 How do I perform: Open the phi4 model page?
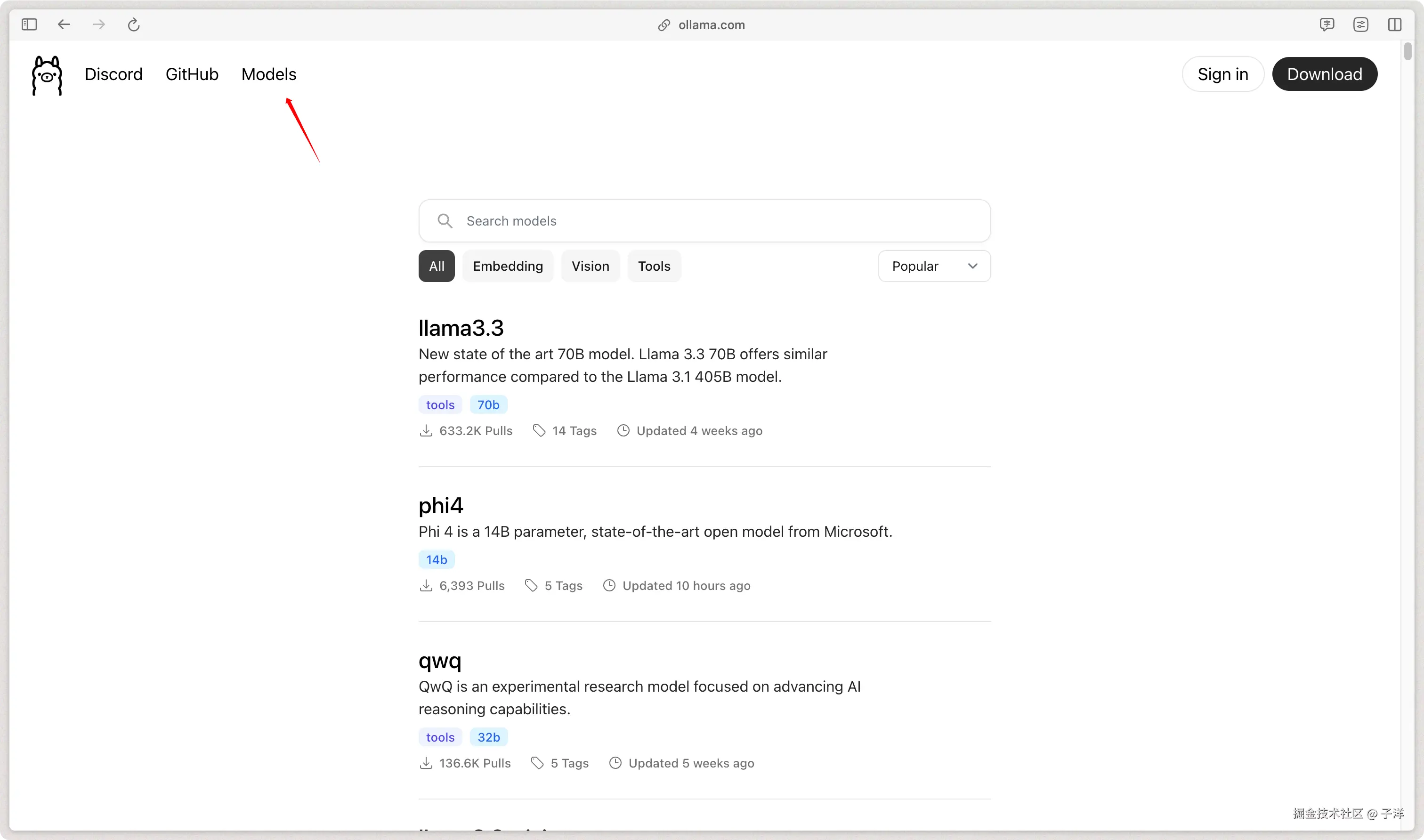coord(441,506)
